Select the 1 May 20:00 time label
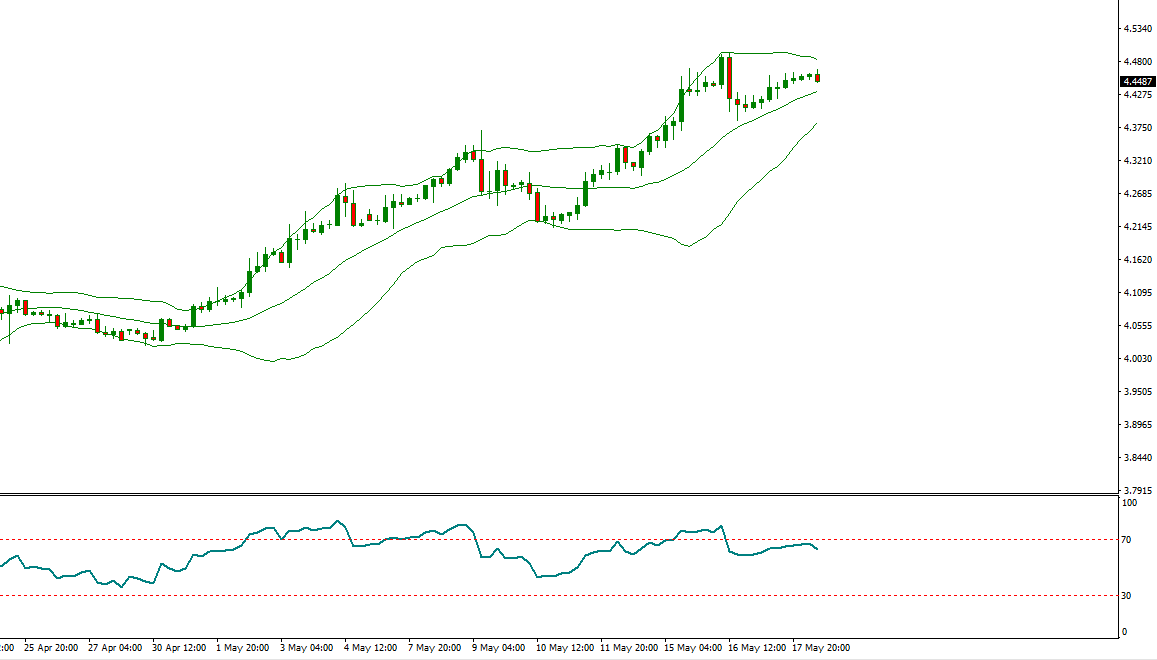1157x660 pixels. [242, 647]
